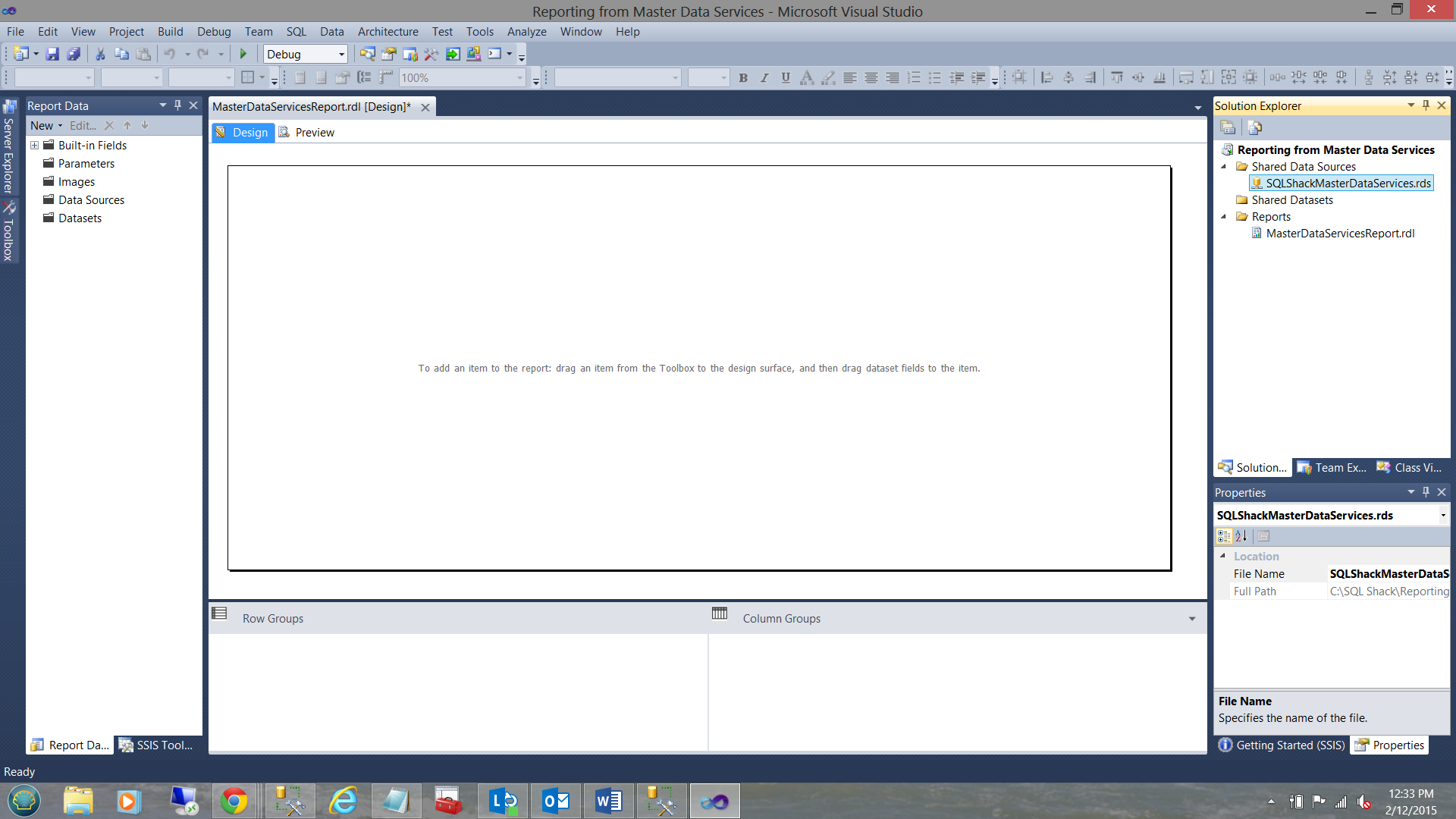Screen dimensions: 1456x819
Task: Click the Save icon in toolbar
Action: [52, 54]
